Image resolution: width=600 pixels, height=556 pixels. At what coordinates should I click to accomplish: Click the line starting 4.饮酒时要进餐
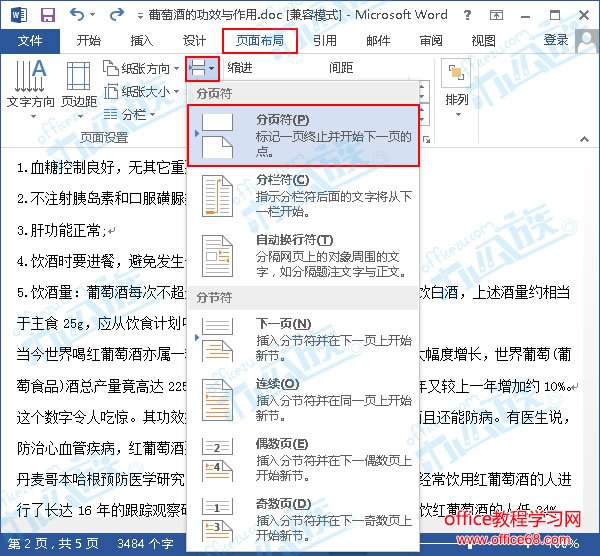[101, 262]
